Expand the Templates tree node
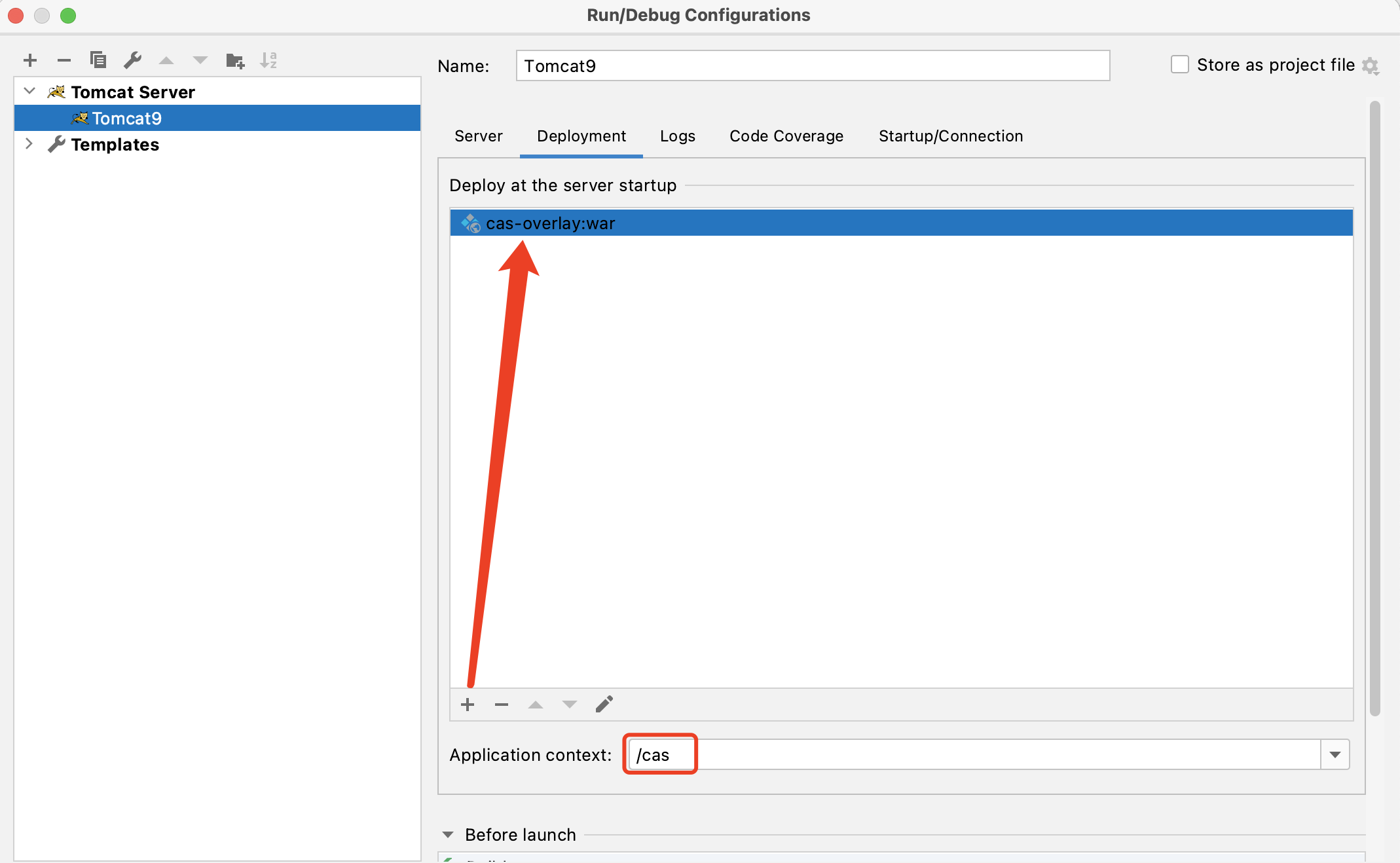The height and width of the screenshot is (863, 1400). click(x=29, y=143)
